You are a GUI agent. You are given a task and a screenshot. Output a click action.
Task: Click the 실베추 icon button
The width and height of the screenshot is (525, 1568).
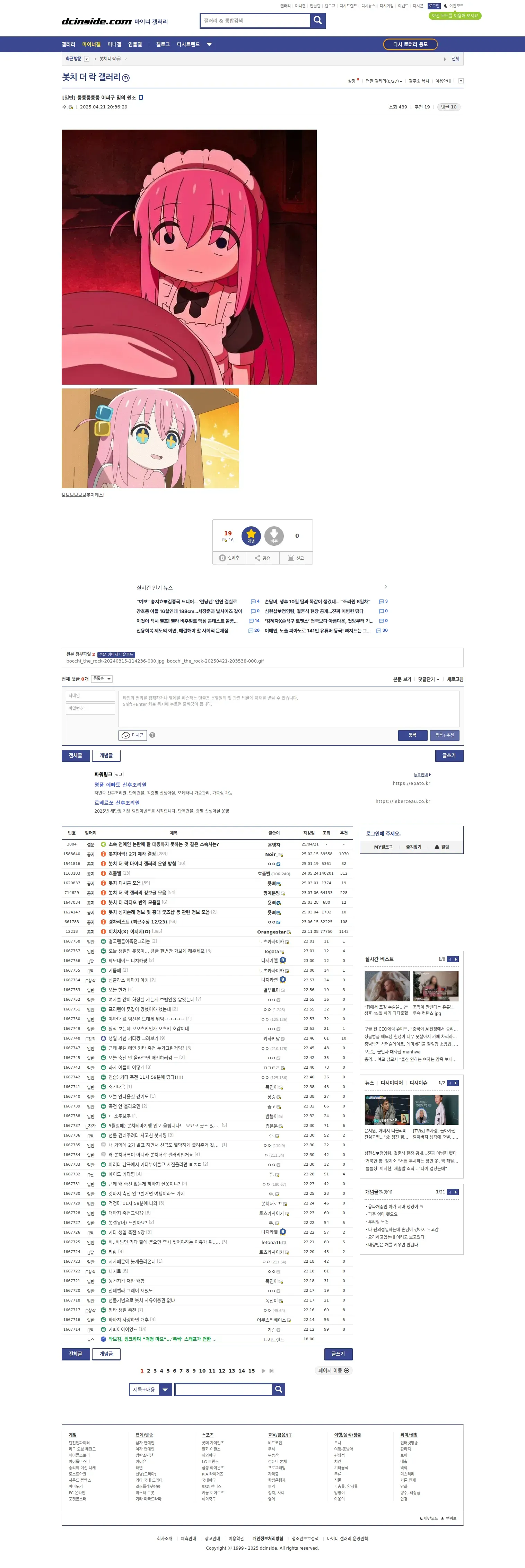[229, 558]
